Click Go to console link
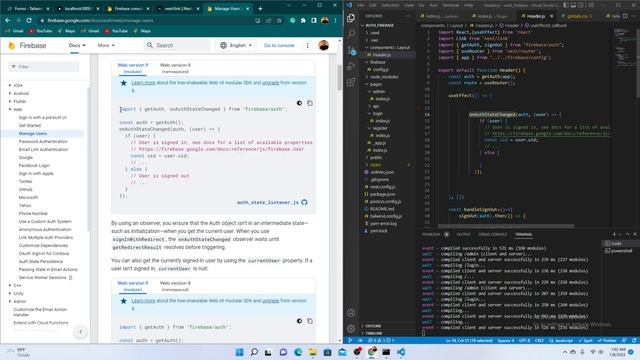This screenshot has height=360, width=640. coord(279,45)
